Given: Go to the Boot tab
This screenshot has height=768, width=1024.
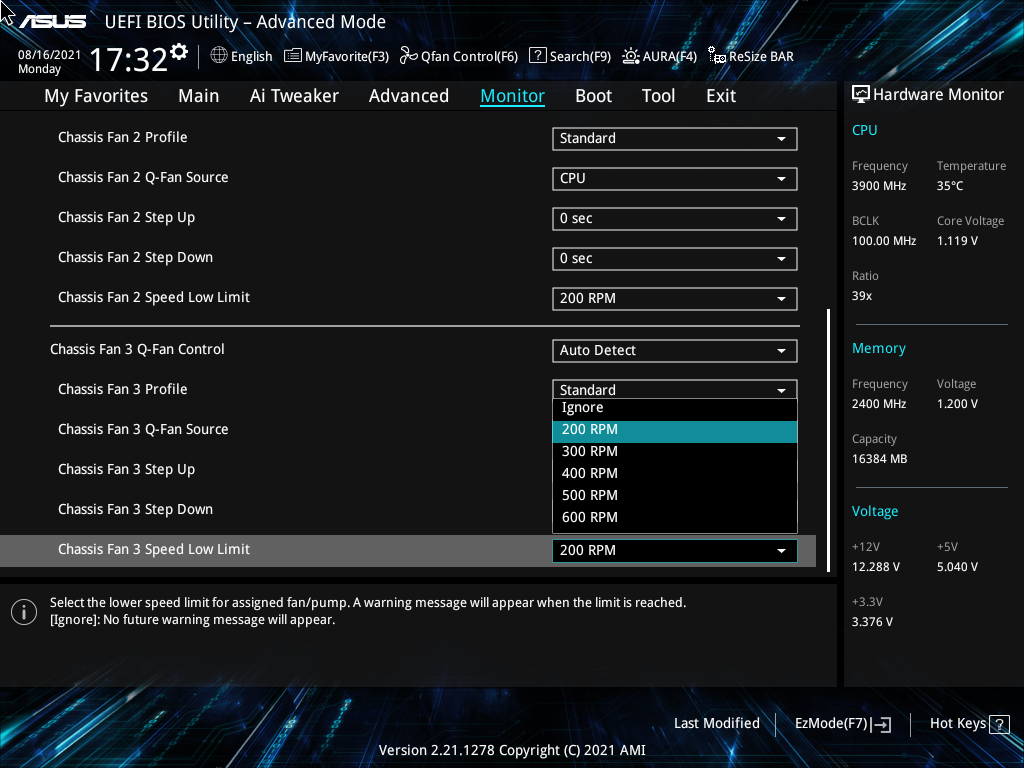Looking at the screenshot, I should 594,96.
